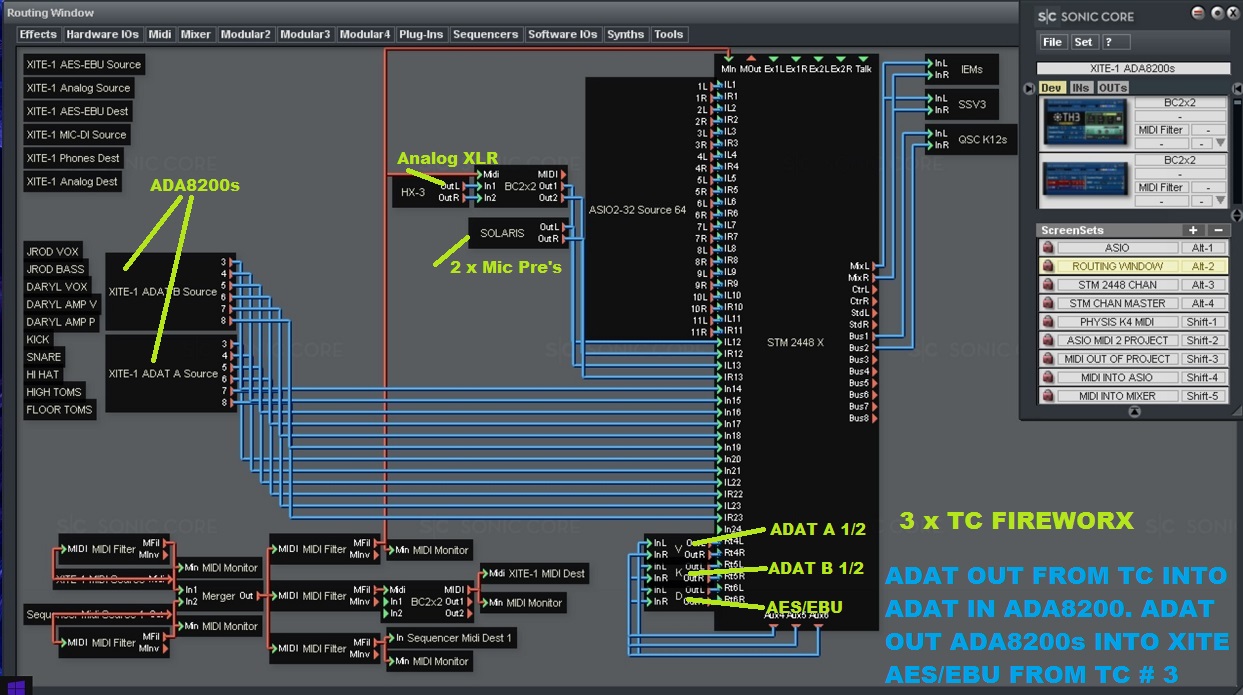Screen dimensions: 1243x695
Task: Click the left-side arrow beside the Dev tab
Action: click(x=1030, y=88)
